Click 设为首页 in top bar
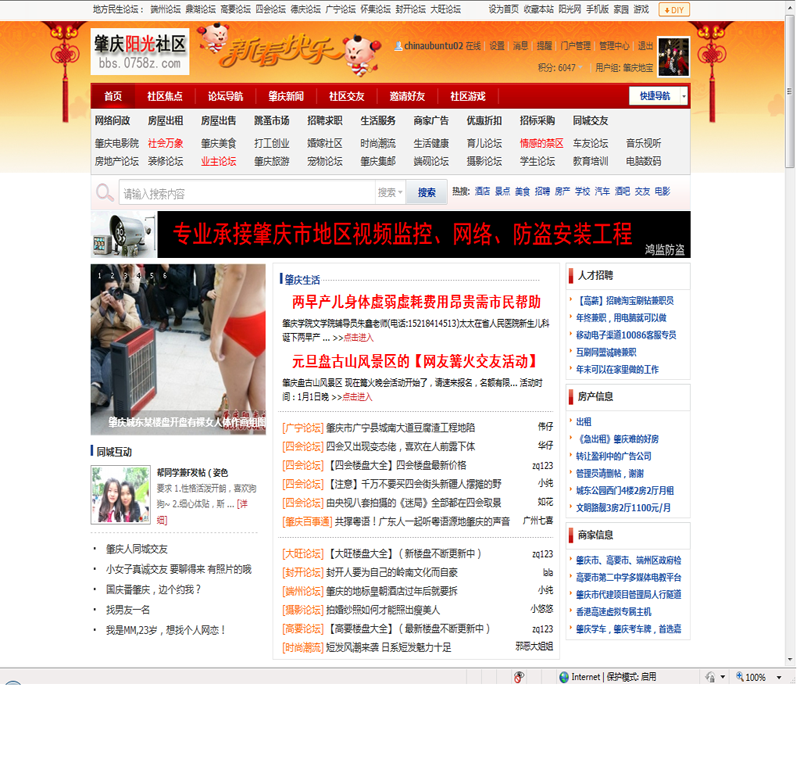This screenshot has height=777, width=800. pos(504,9)
